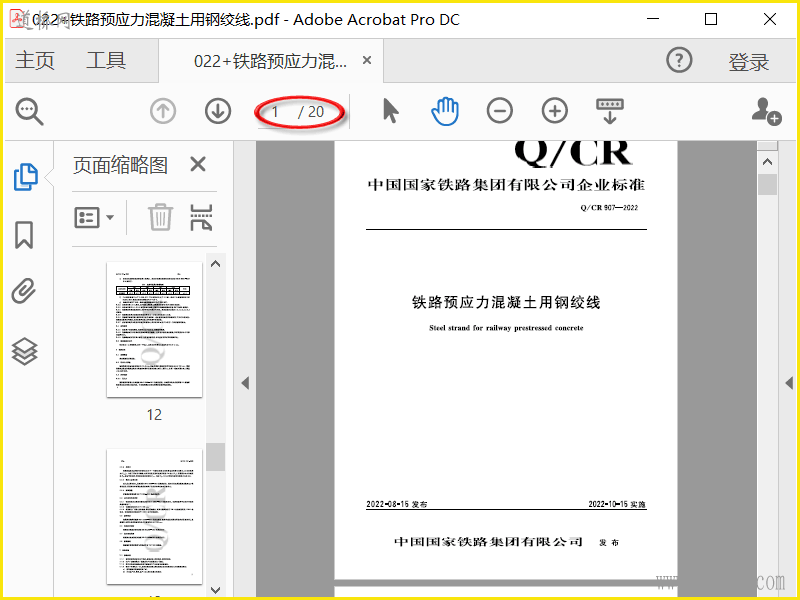The image size is (800, 600).
Task: Open the bookmarks panel icon
Action: pos(24,235)
